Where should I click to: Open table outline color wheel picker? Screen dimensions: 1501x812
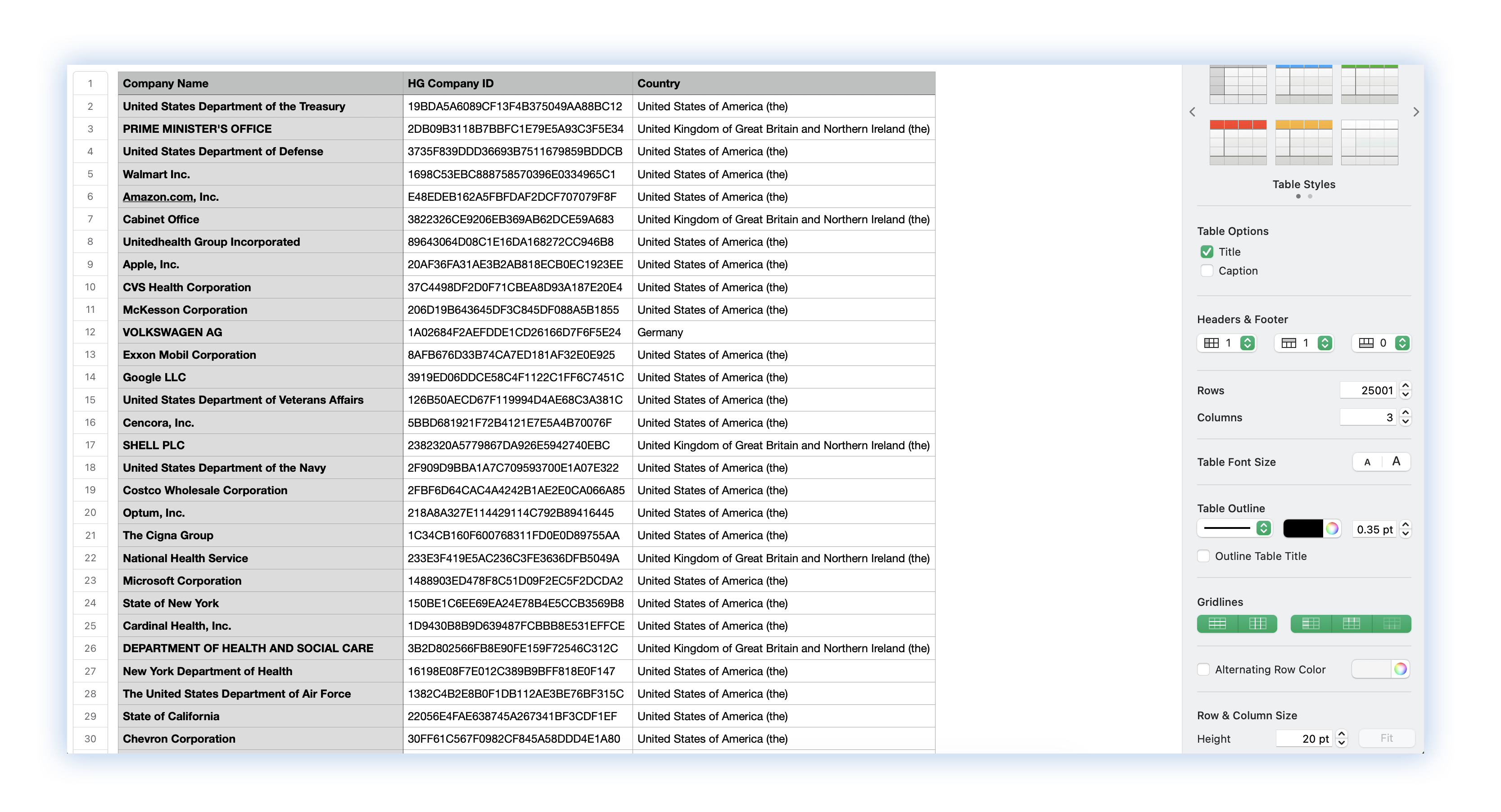click(1332, 529)
